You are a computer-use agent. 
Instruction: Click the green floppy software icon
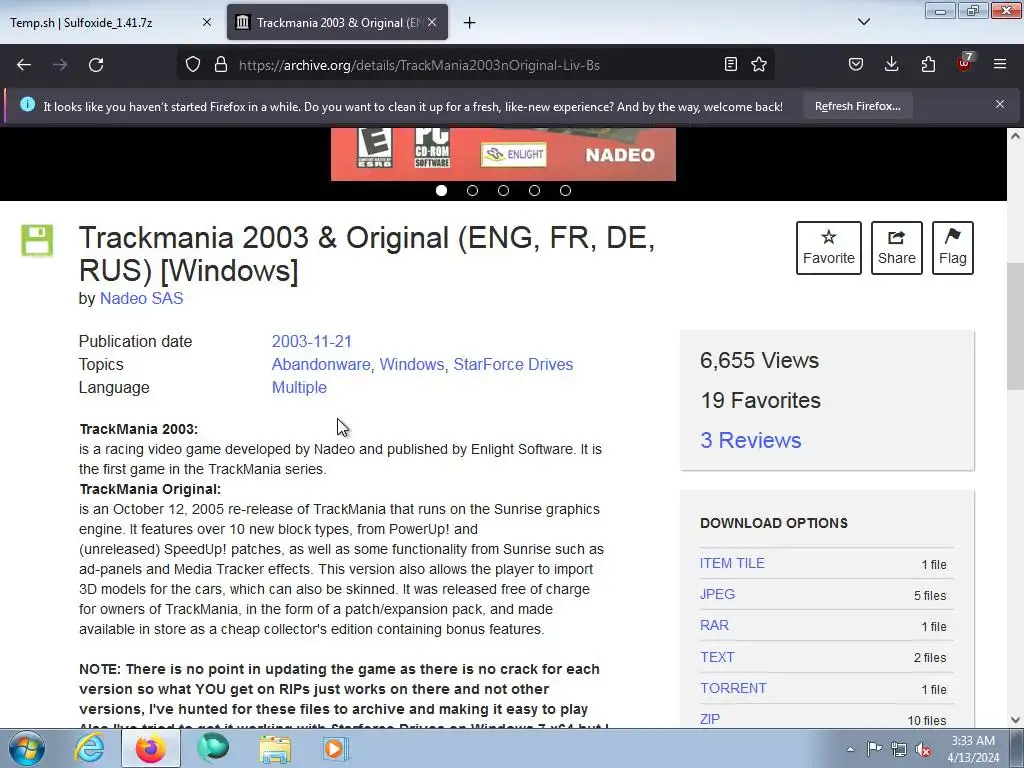coord(37,240)
